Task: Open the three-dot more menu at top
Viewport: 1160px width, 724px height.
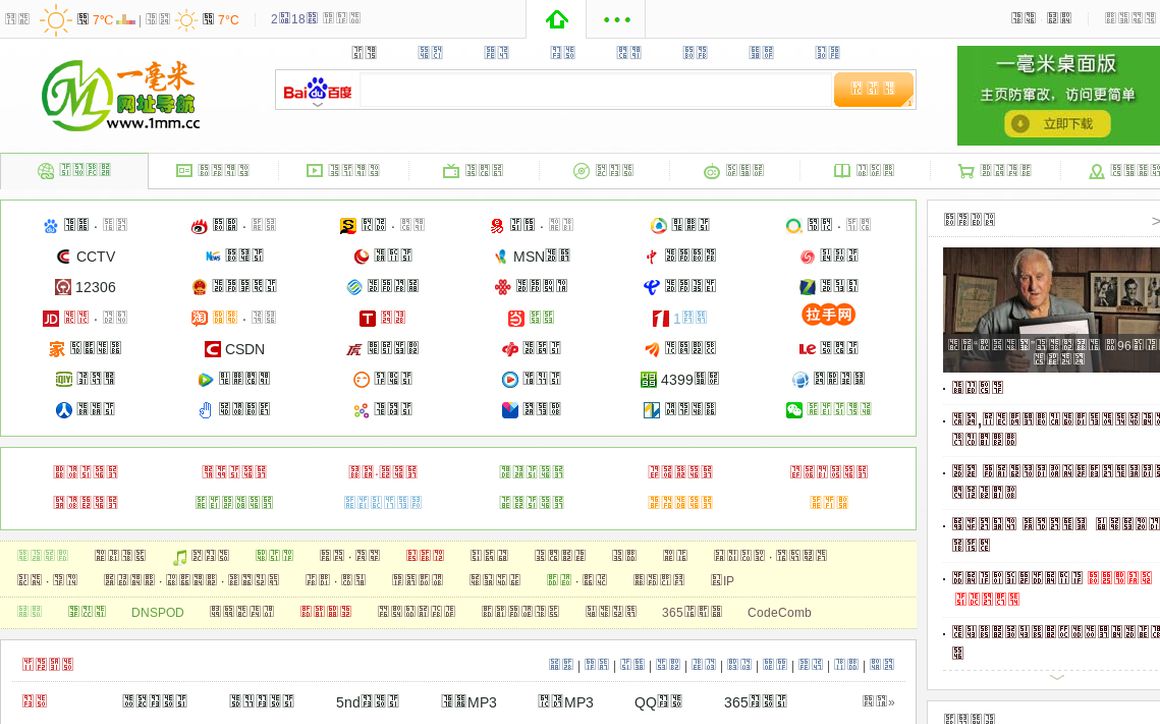Action: click(616, 20)
